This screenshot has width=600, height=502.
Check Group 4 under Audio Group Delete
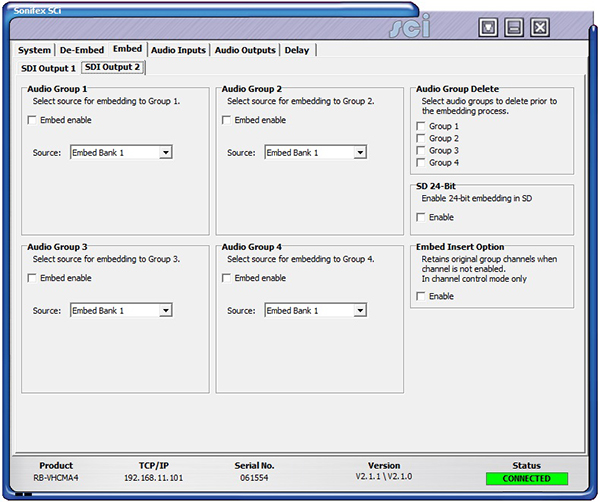[421, 163]
